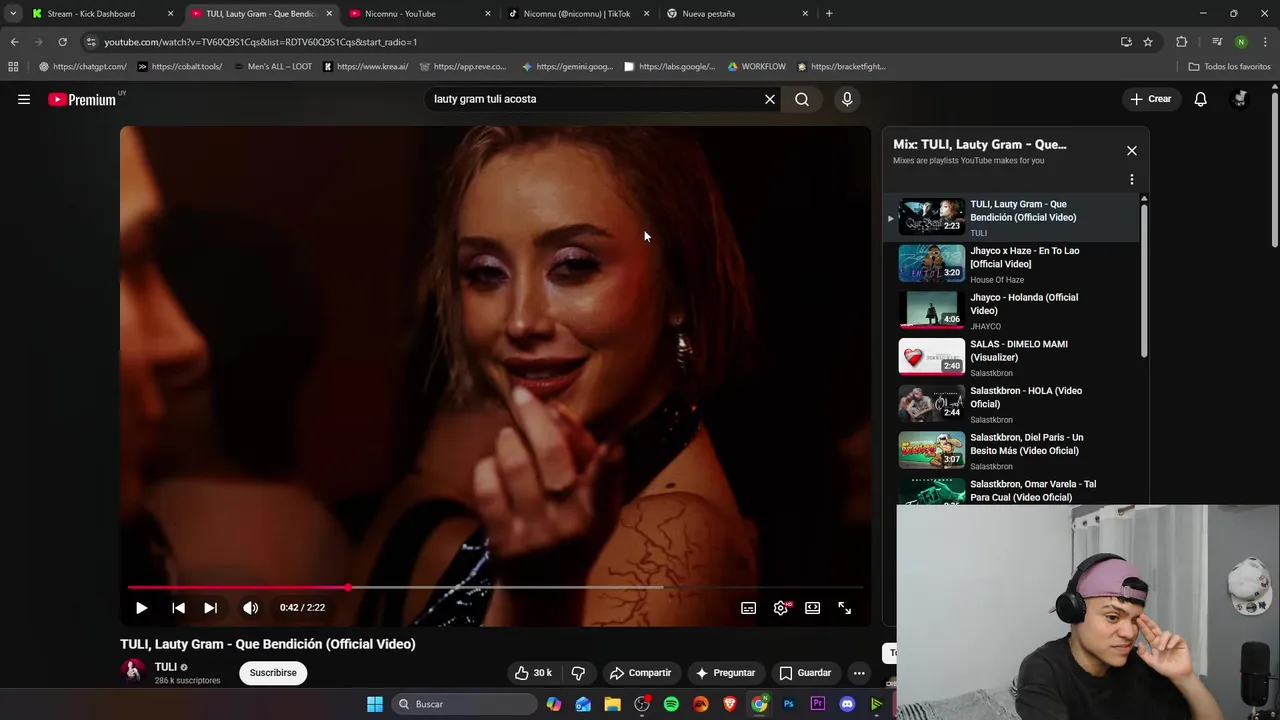Open the Men's ALL – LOOT bookmark
This screenshot has width=1280, height=720.
click(272, 67)
